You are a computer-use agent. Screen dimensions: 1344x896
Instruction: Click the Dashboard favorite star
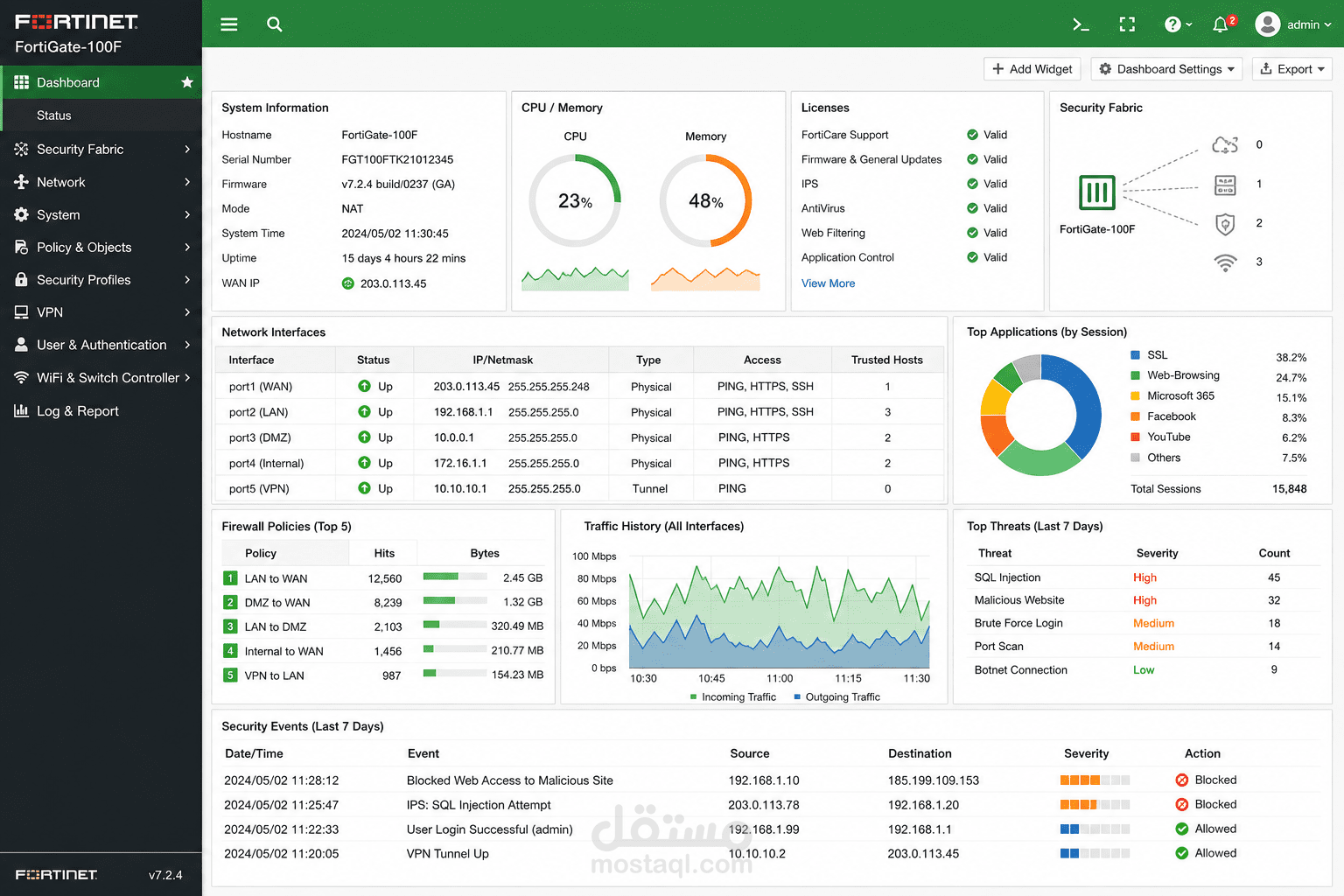coord(186,82)
